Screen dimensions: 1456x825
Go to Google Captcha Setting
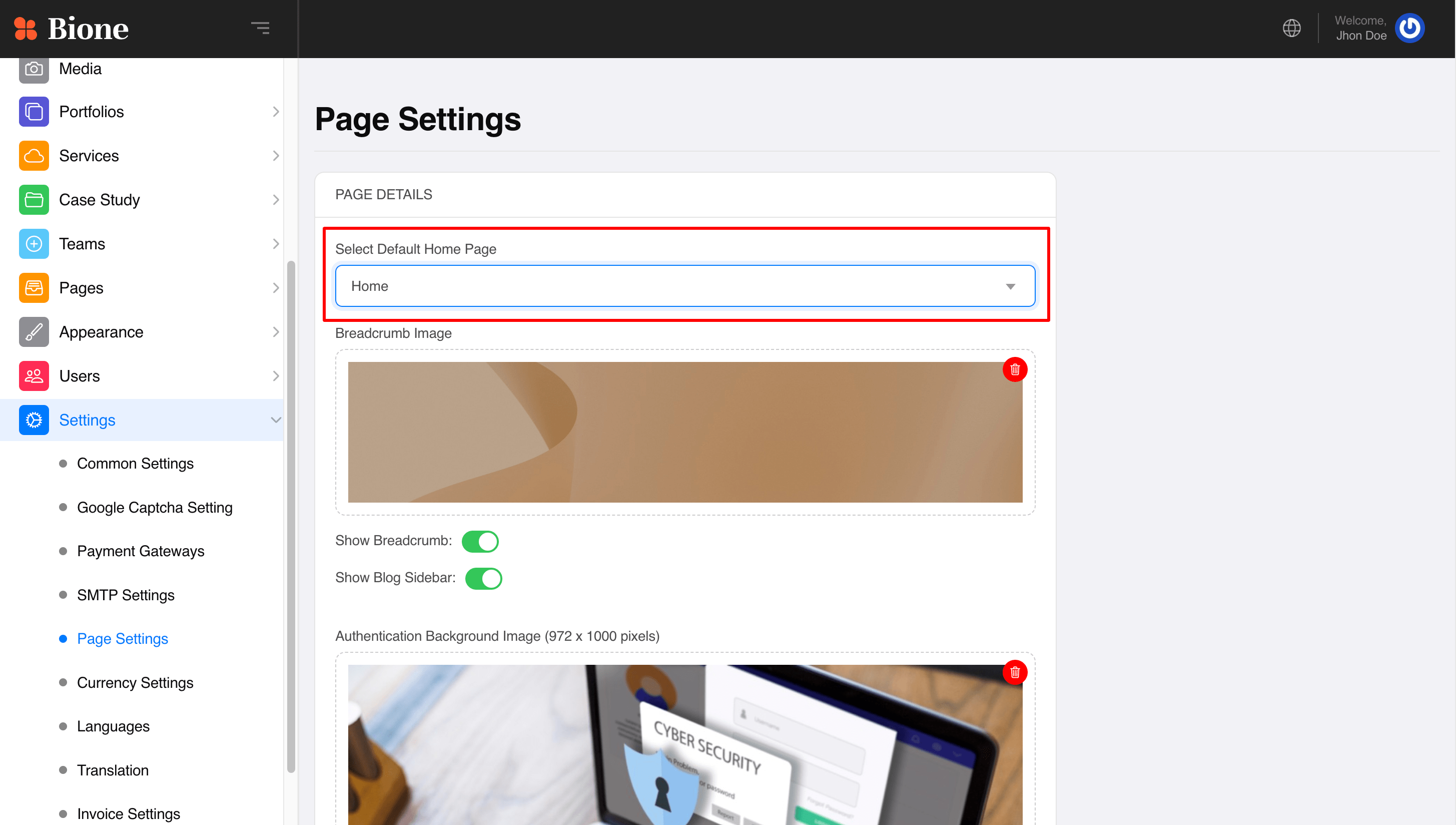(x=155, y=508)
